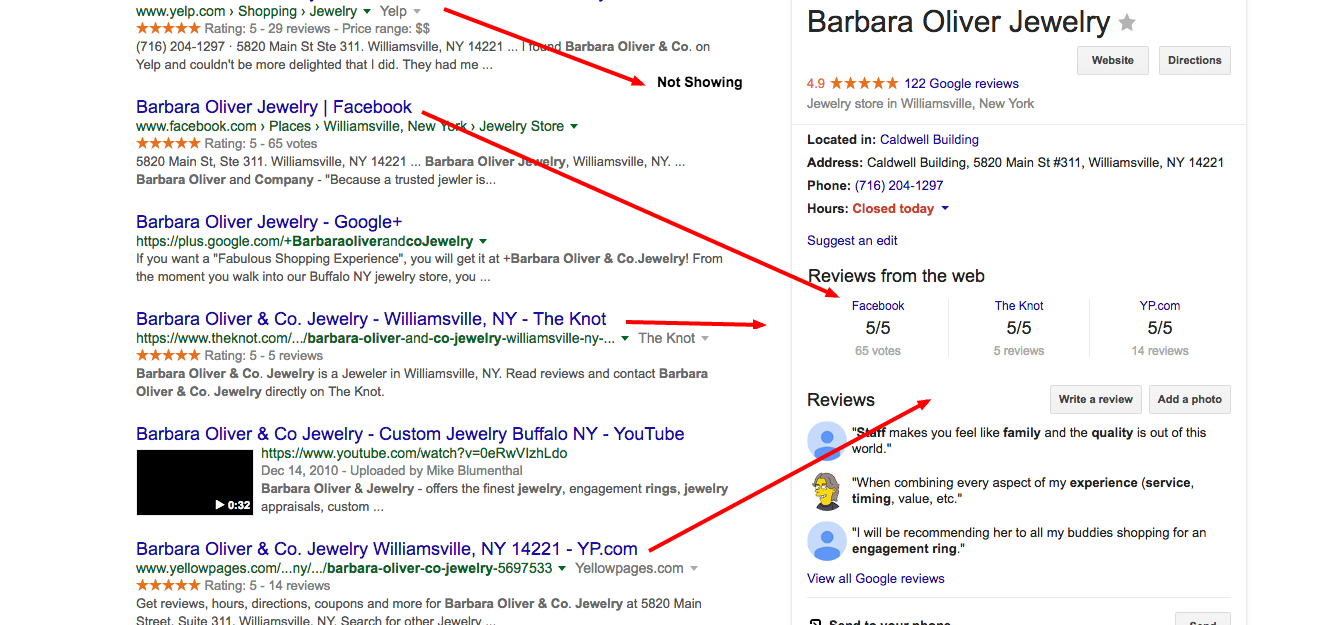
Task: Click 'Rating: 5 - 65 votes' text
Action: [x=260, y=144]
